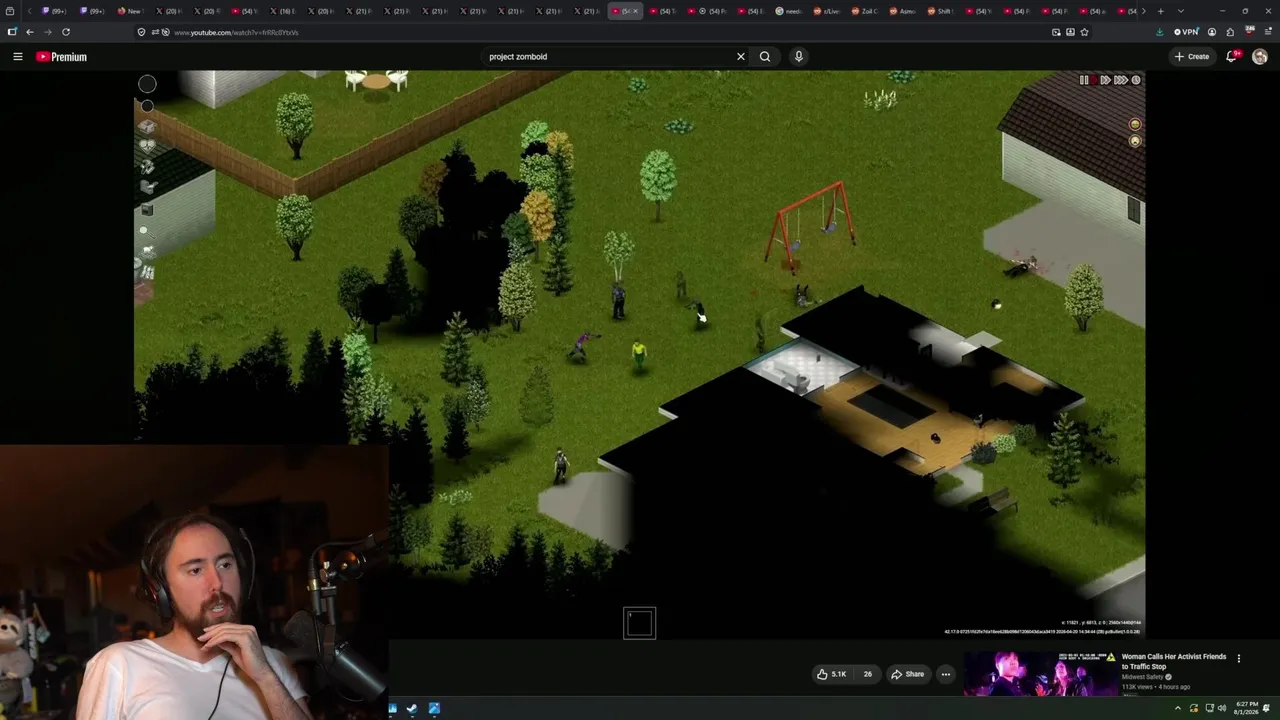The height and width of the screenshot is (720, 1280).
Task: Select the empty hotbar slot
Action: [640, 624]
